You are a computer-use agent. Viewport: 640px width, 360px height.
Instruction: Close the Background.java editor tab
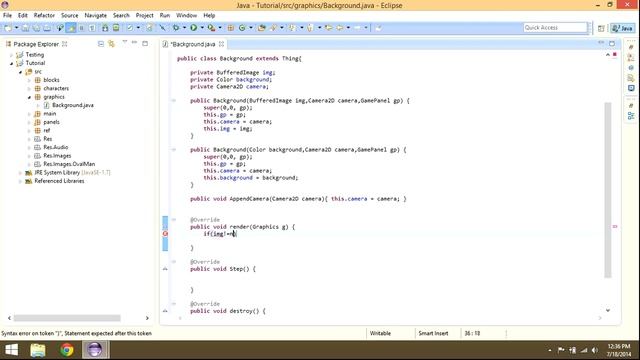pos(221,44)
